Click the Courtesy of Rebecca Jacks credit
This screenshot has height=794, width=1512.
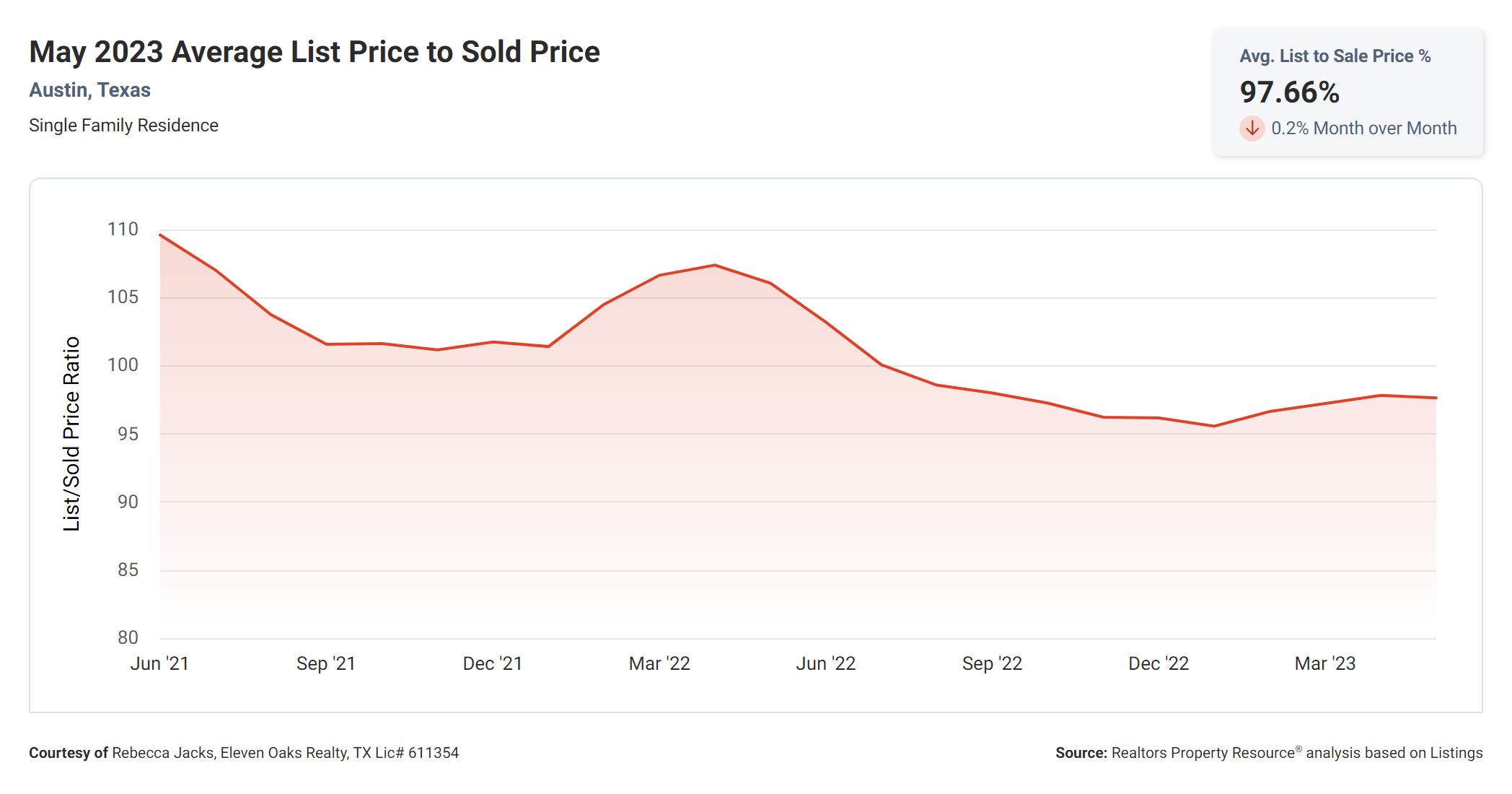point(244,753)
